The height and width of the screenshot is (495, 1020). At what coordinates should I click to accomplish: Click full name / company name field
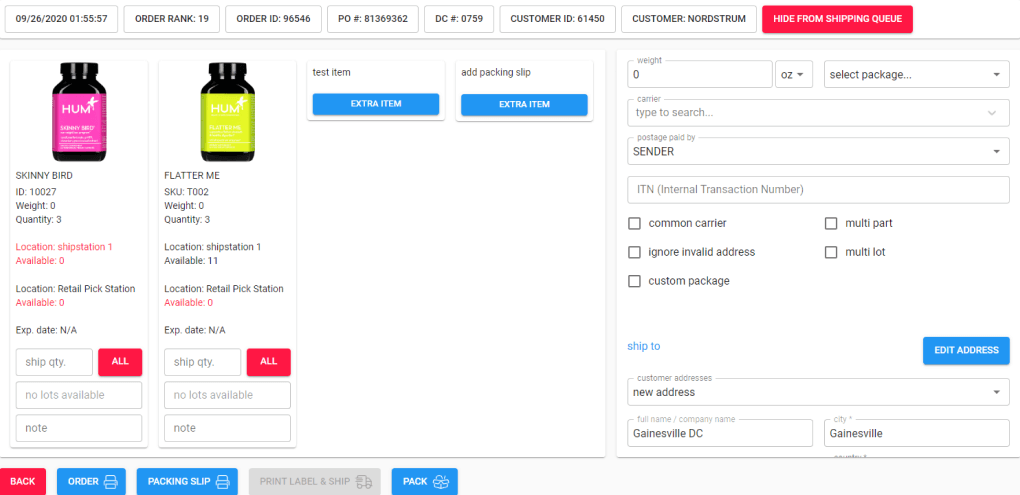pyautogui.click(x=720, y=433)
